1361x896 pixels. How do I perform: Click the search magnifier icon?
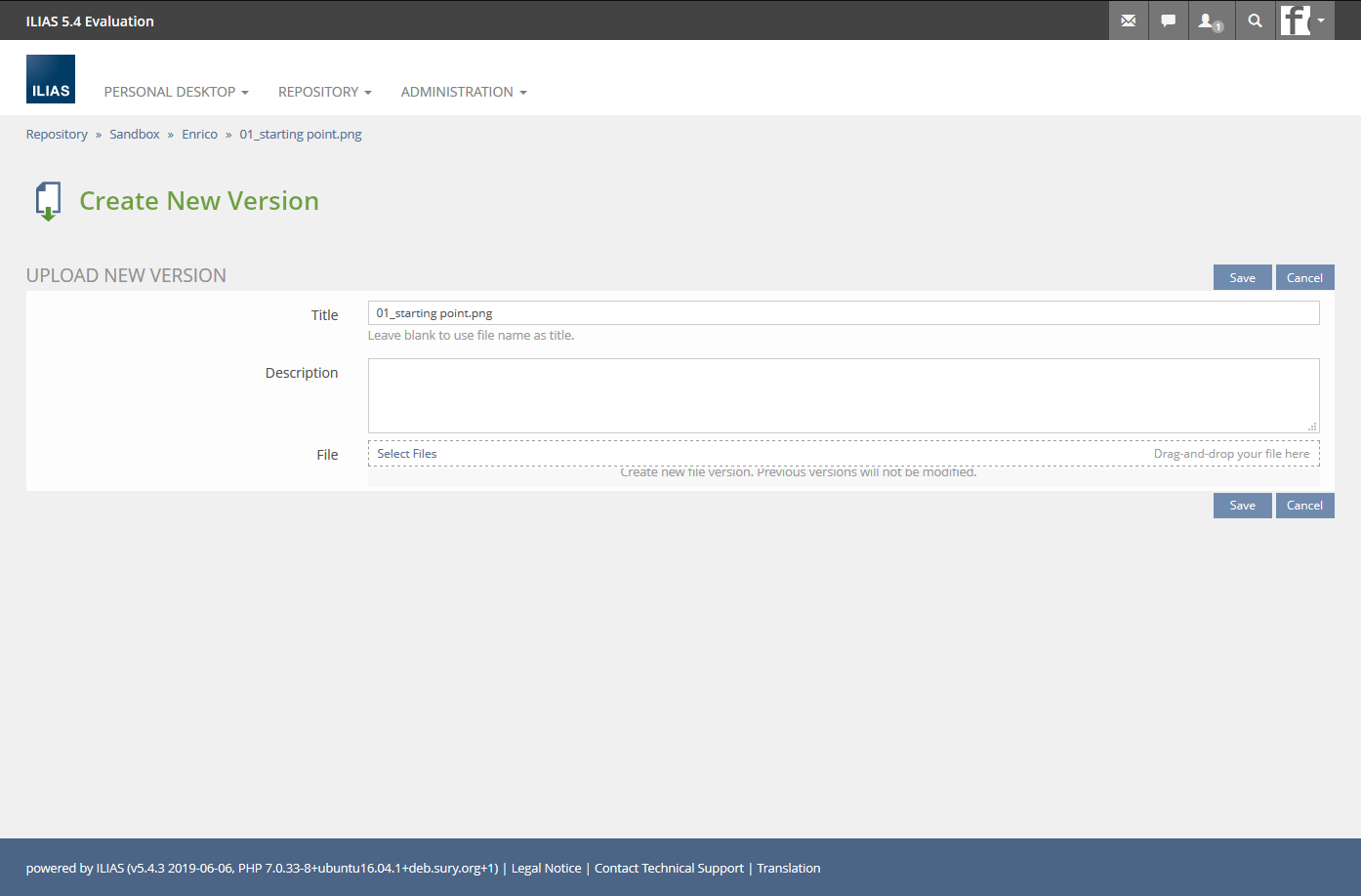click(x=1255, y=20)
